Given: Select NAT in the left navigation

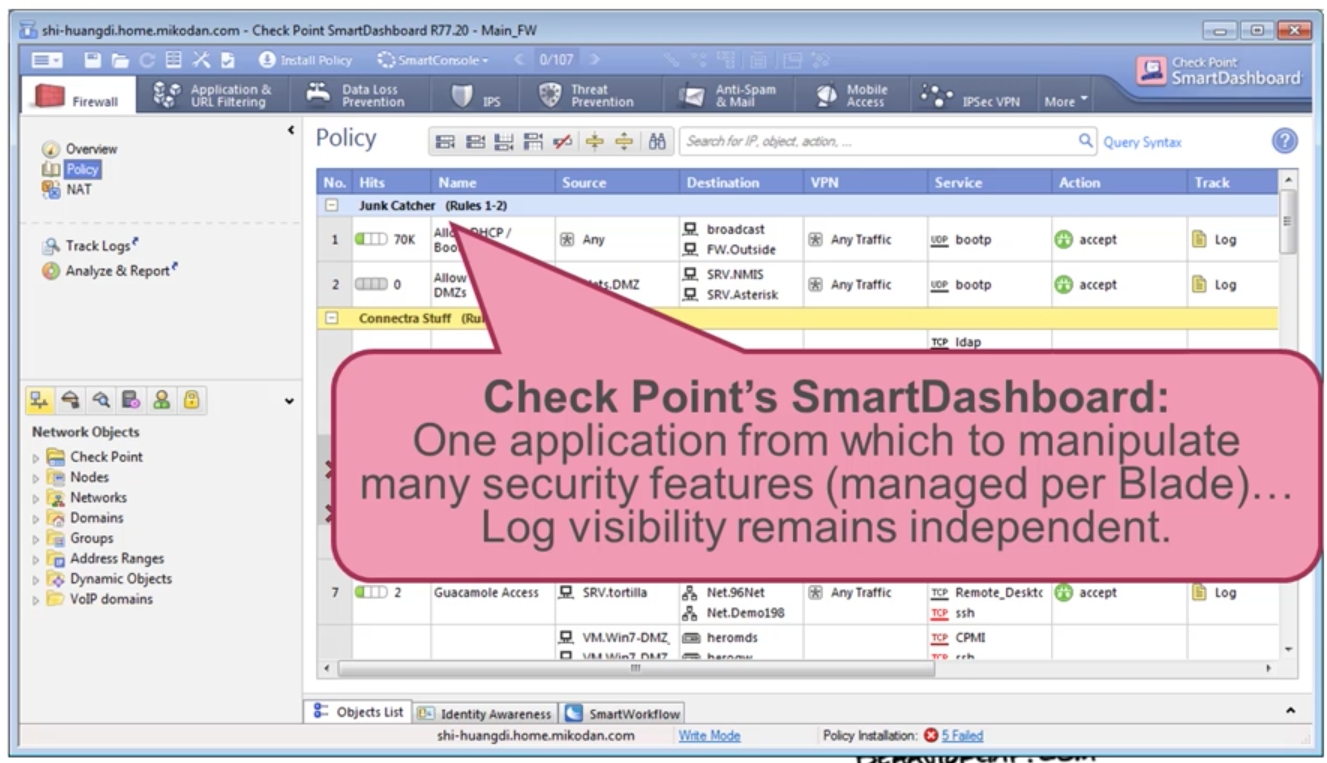Looking at the screenshot, I should pyautogui.click(x=77, y=190).
